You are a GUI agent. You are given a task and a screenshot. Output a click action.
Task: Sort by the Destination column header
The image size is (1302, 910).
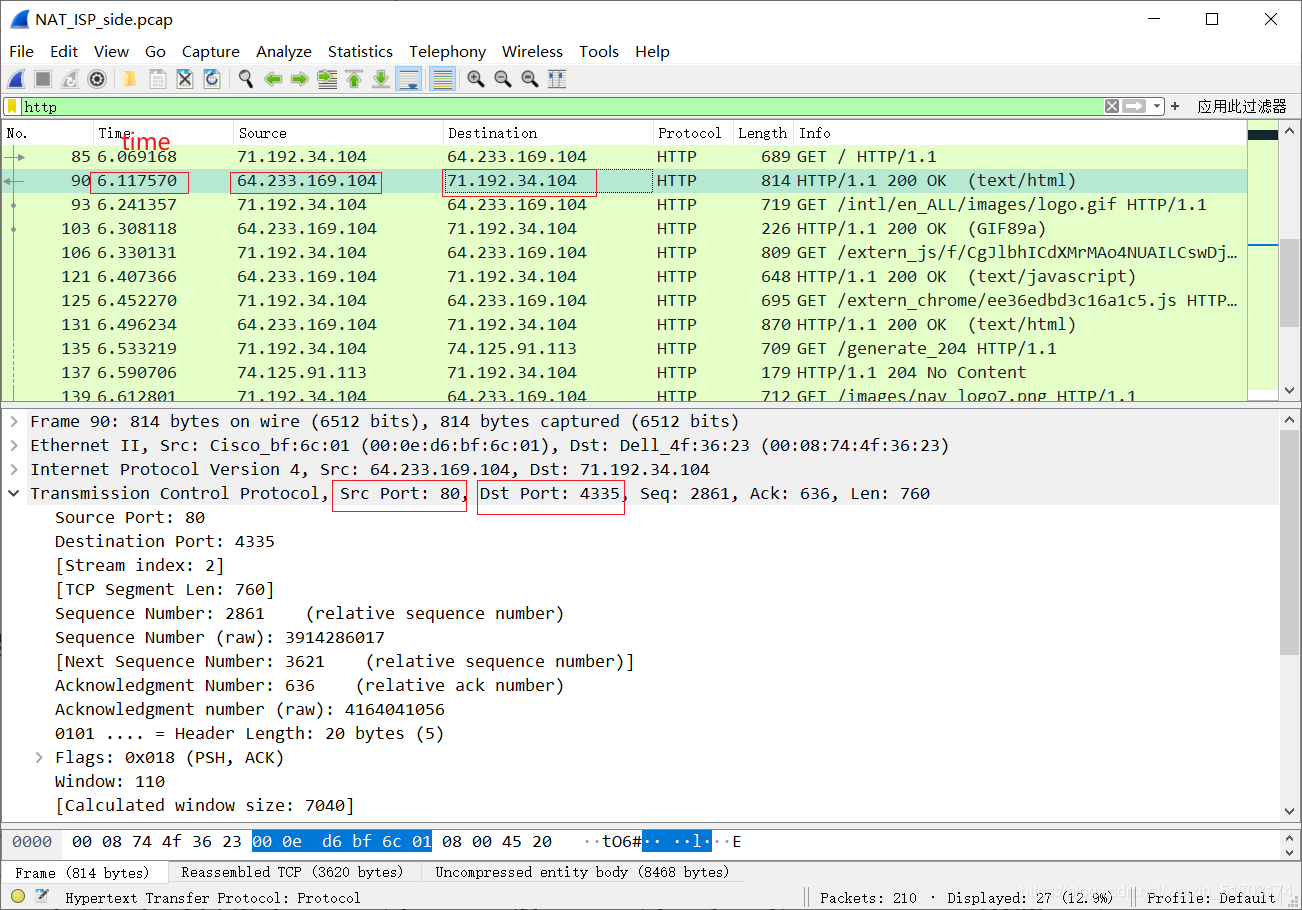coord(548,133)
